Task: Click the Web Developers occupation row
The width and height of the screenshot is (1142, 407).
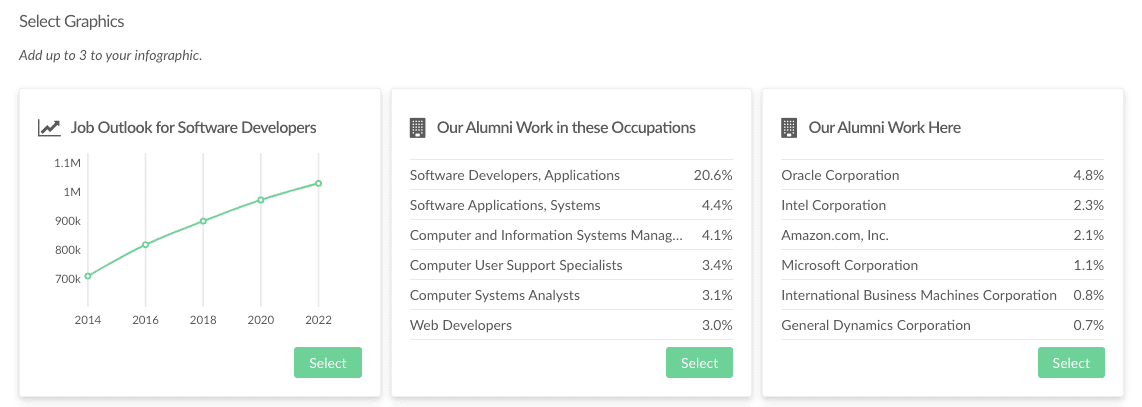Action: click(x=571, y=325)
